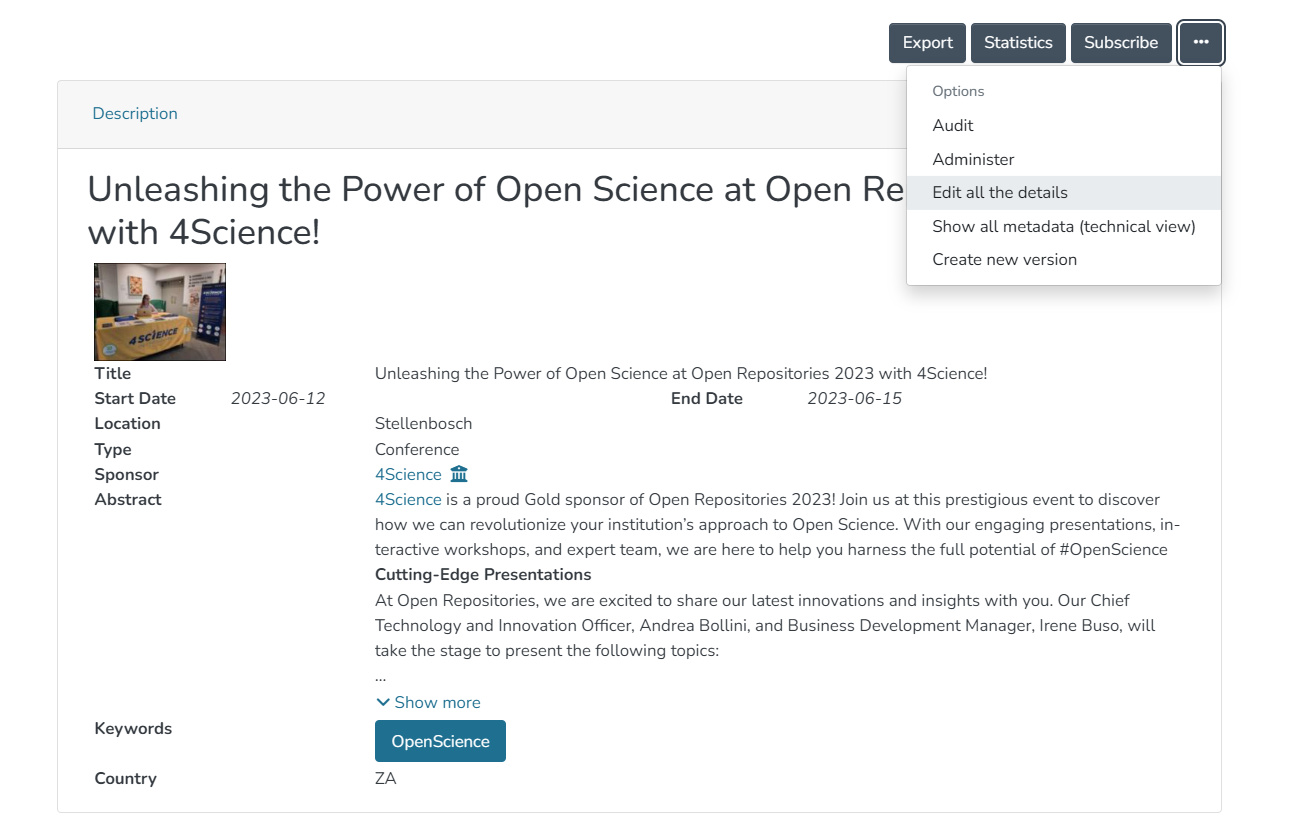
Task: Choose Administer in the options menu
Action: pos(1064,160)
